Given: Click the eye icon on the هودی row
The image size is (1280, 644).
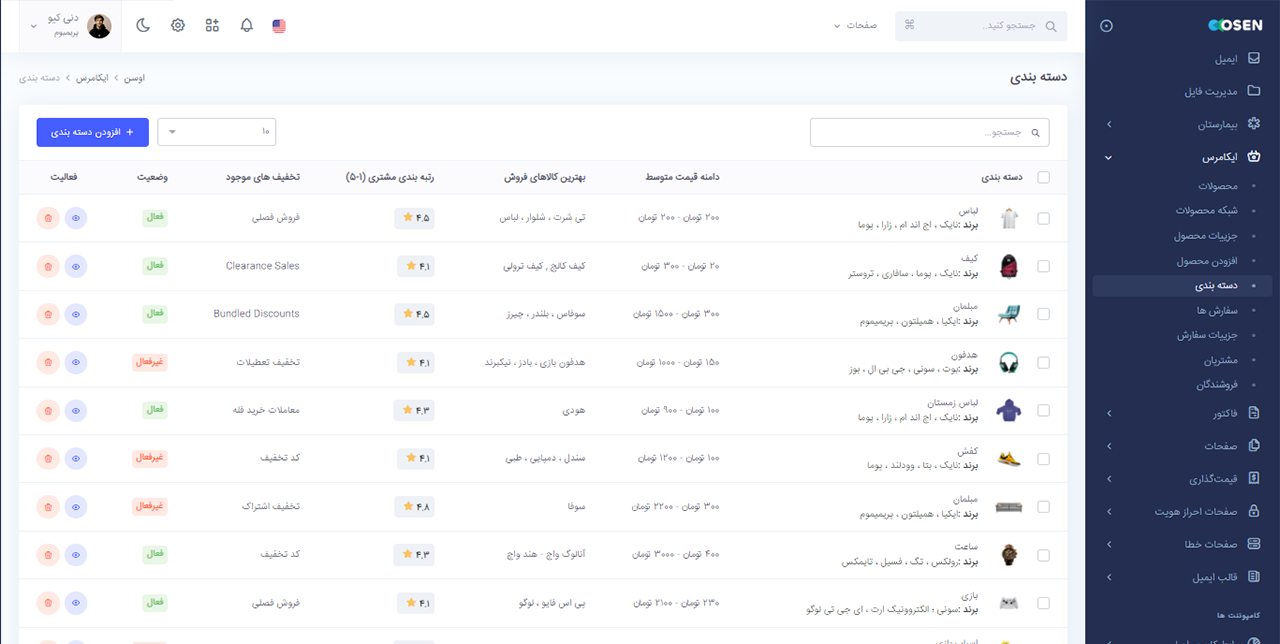Looking at the screenshot, I should click(76, 410).
